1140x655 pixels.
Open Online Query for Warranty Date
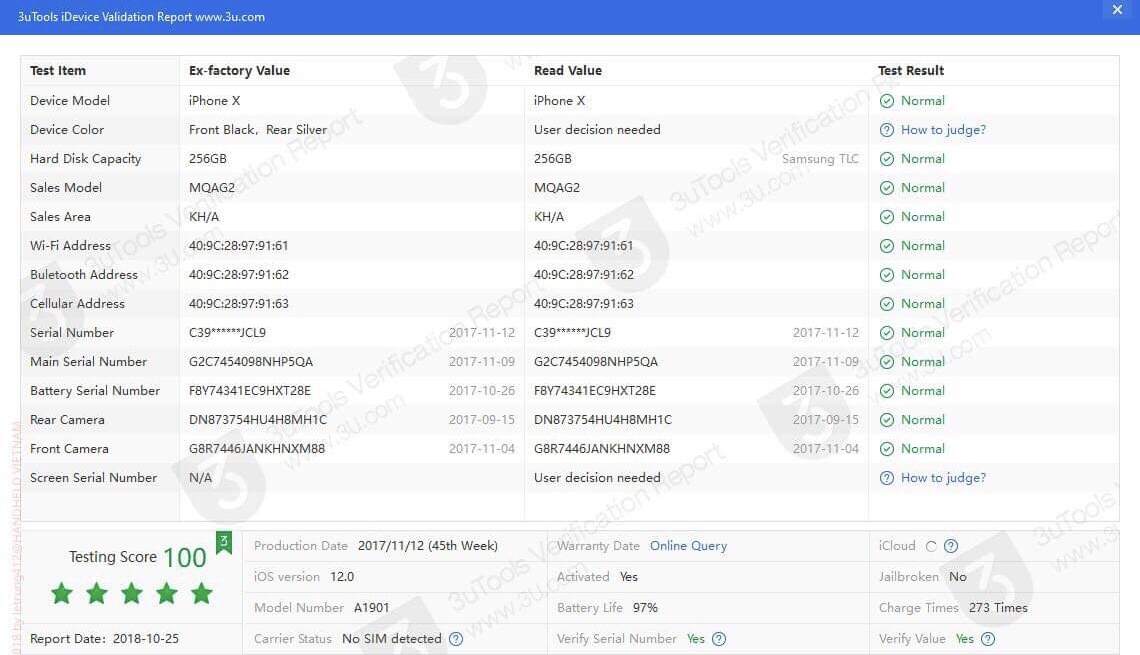click(688, 546)
